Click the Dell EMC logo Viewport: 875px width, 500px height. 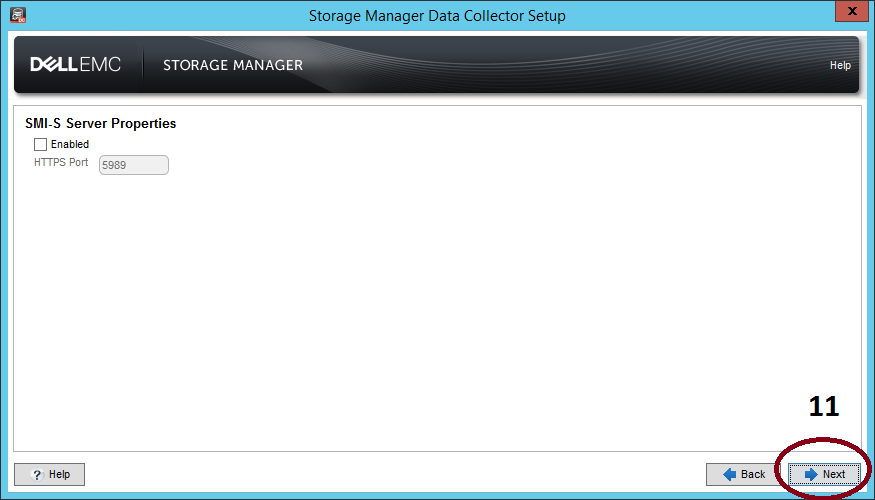(x=75, y=65)
